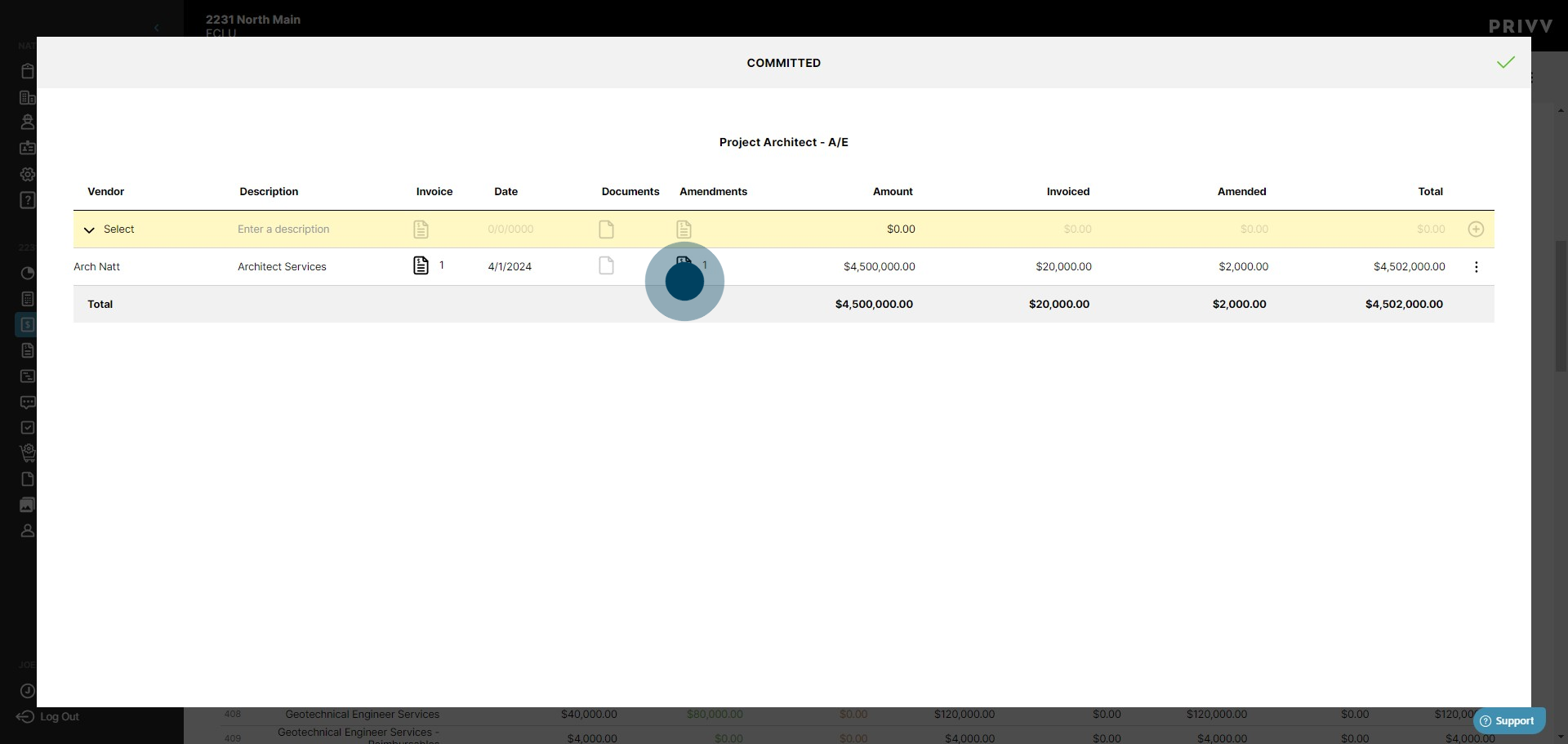Screen dimensions: 1568x744
Task: Open buildings icon in left sidebar
Action: pos(27,97)
